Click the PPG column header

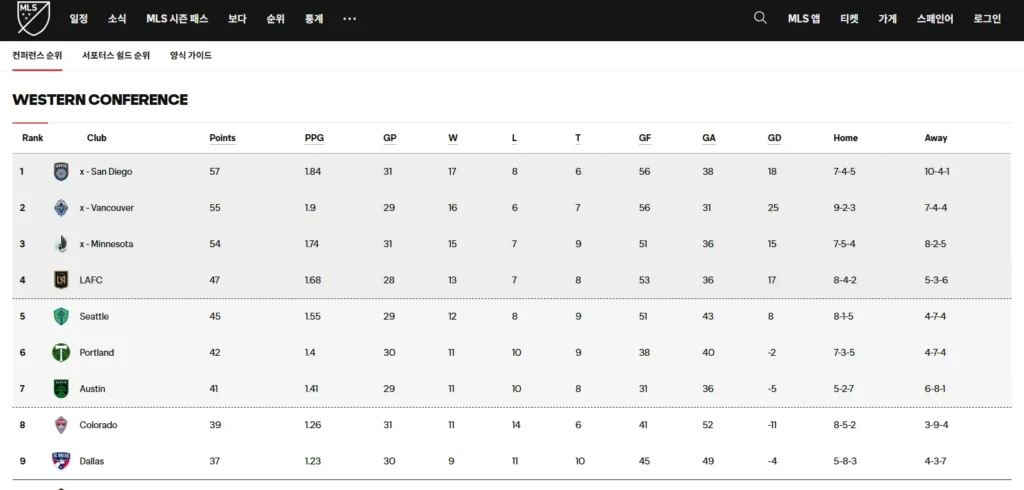pos(314,138)
